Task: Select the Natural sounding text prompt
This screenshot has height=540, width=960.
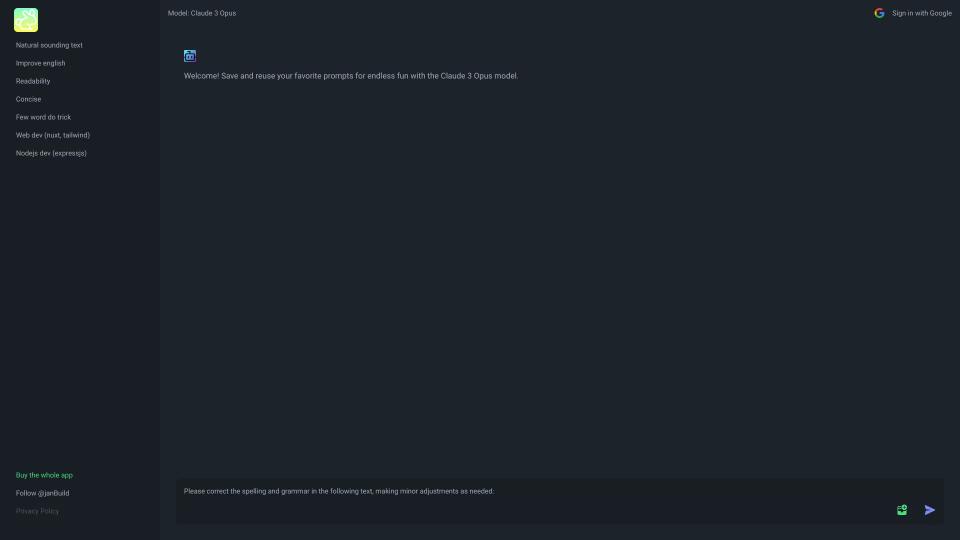Action: tap(49, 45)
